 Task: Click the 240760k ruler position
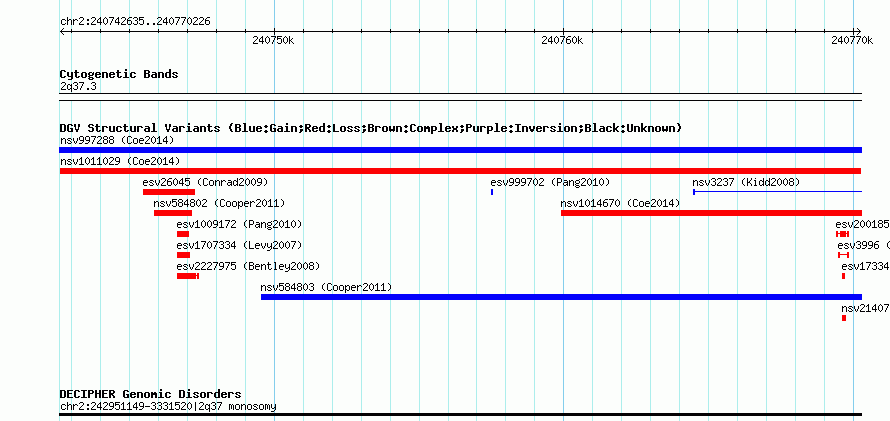pos(562,40)
